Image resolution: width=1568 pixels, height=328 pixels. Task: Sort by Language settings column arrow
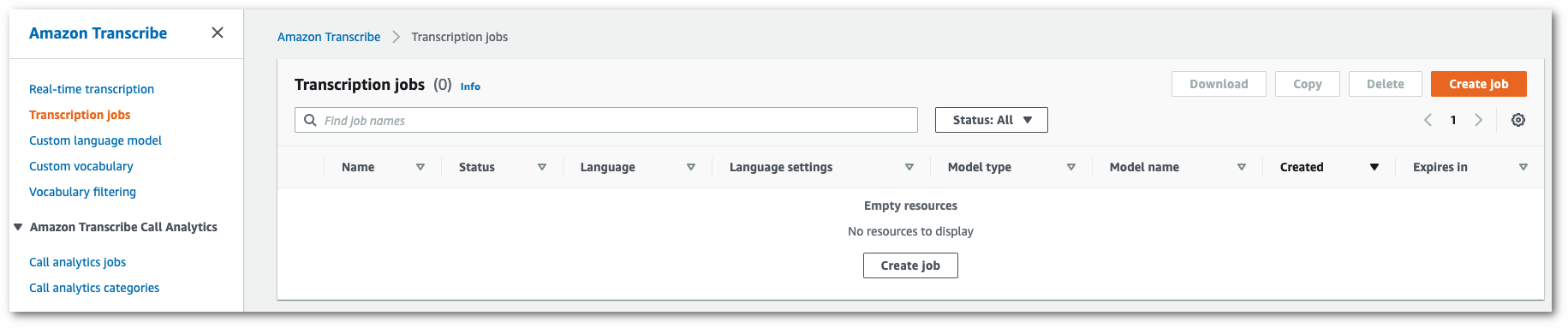(x=909, y=167)
